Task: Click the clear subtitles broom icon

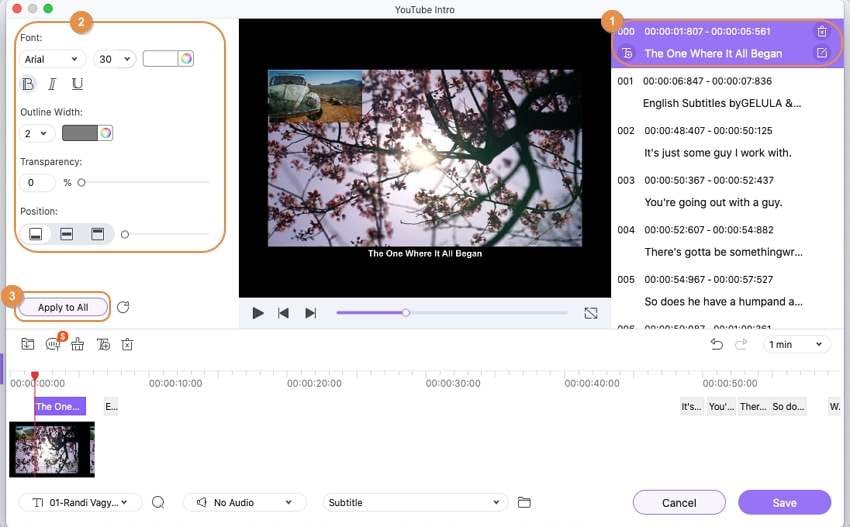Action: (x=78, y=344)
